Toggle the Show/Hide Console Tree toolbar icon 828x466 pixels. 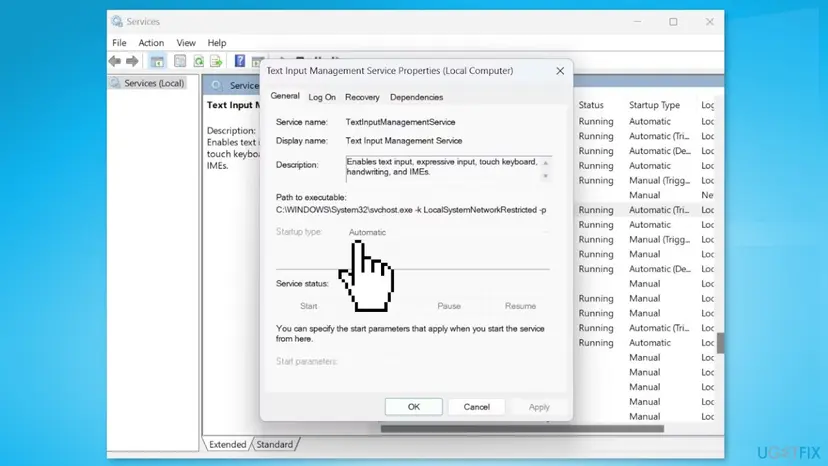157,61
